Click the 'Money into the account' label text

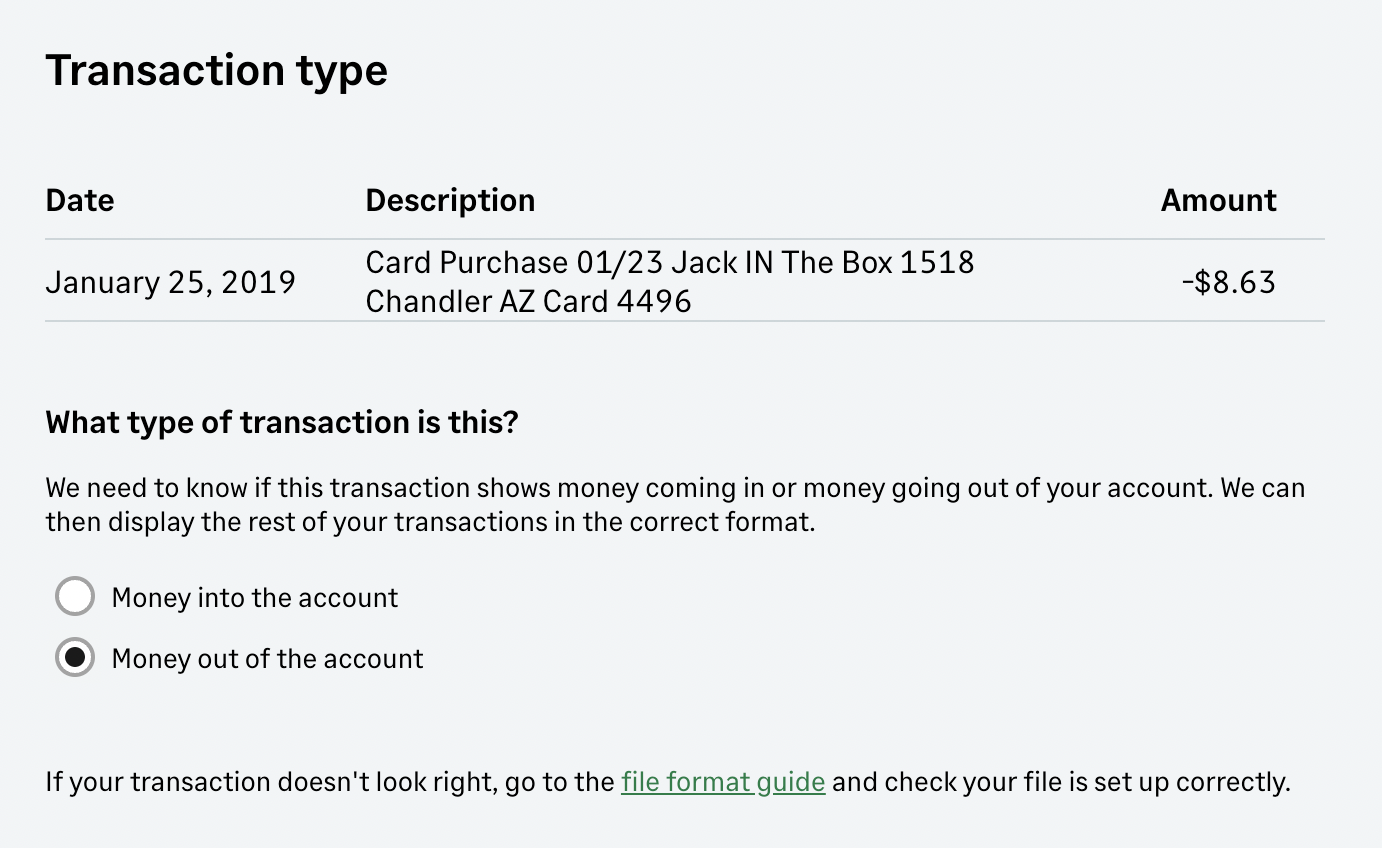coord(254,596)
